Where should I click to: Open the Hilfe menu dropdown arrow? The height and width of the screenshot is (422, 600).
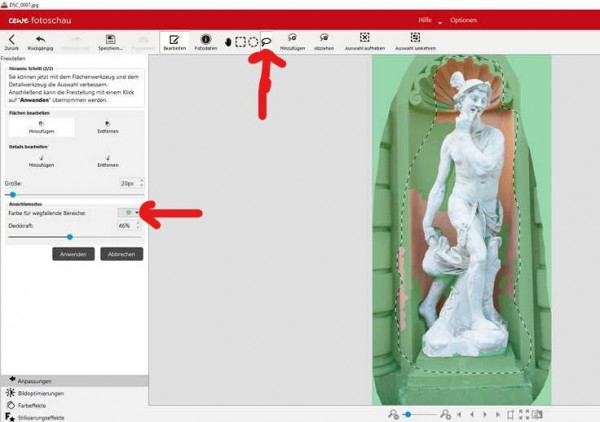440,23
